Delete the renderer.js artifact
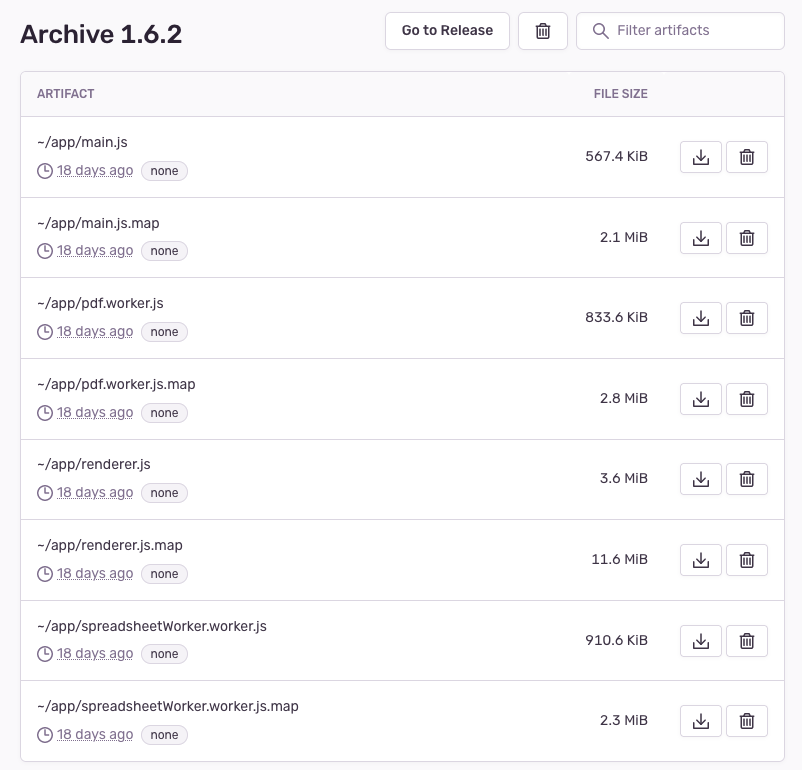The width and height of the screenshot is (802, 770). (746, 479)
